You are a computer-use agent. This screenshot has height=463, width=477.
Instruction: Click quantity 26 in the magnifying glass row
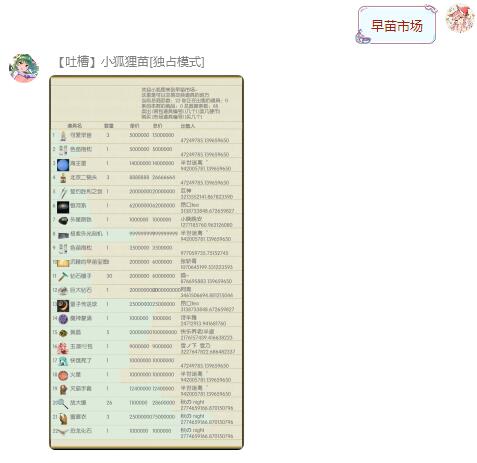pos(109,403)
